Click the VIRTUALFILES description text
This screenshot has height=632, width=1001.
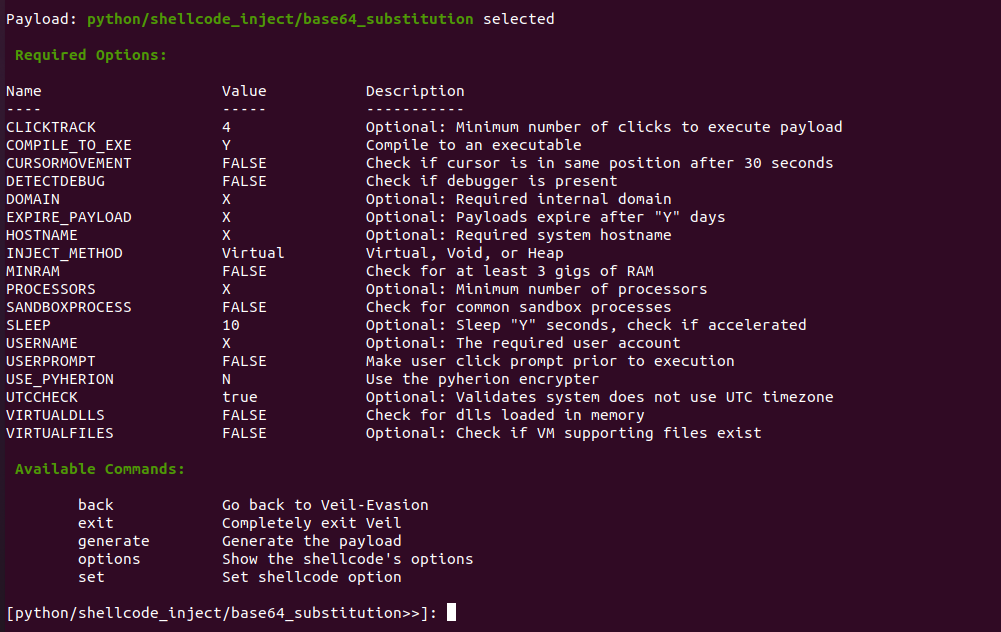coord(563,433)
